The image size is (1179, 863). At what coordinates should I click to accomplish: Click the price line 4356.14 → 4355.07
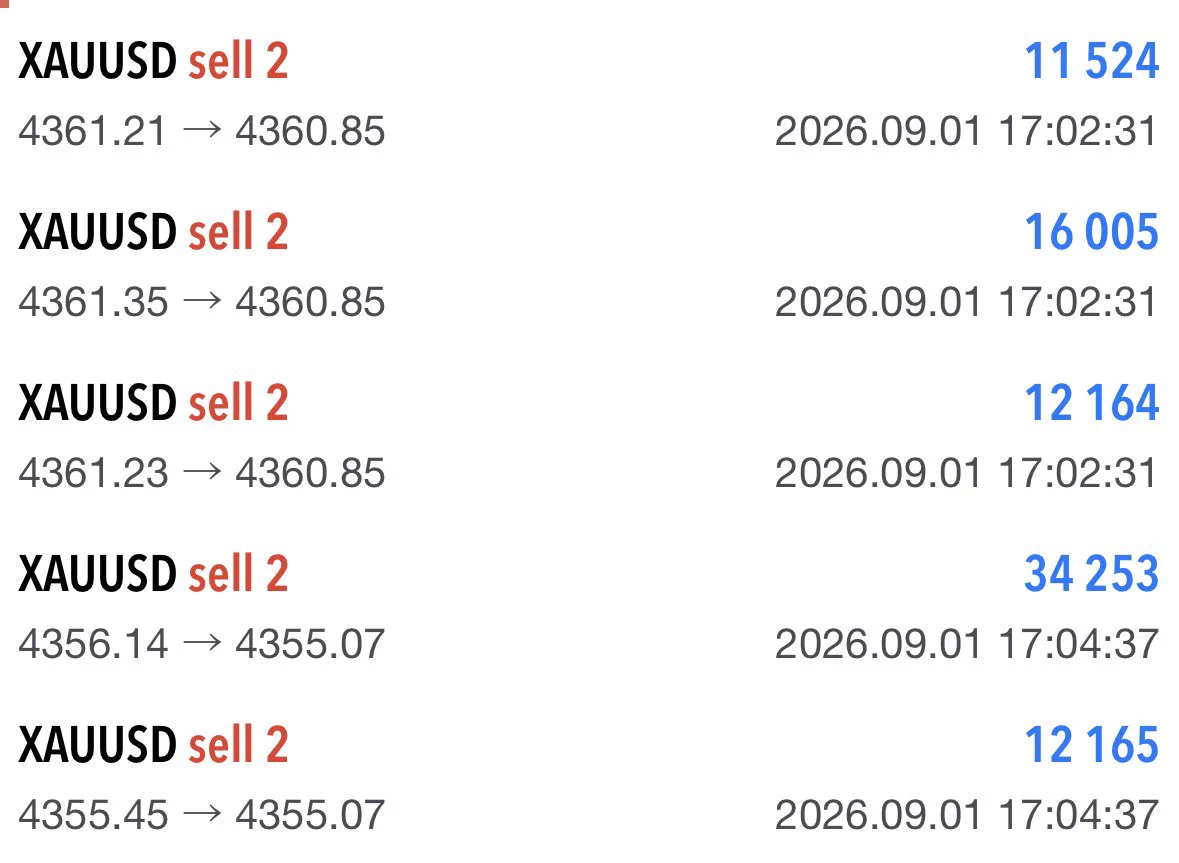[x=202, y=643]
